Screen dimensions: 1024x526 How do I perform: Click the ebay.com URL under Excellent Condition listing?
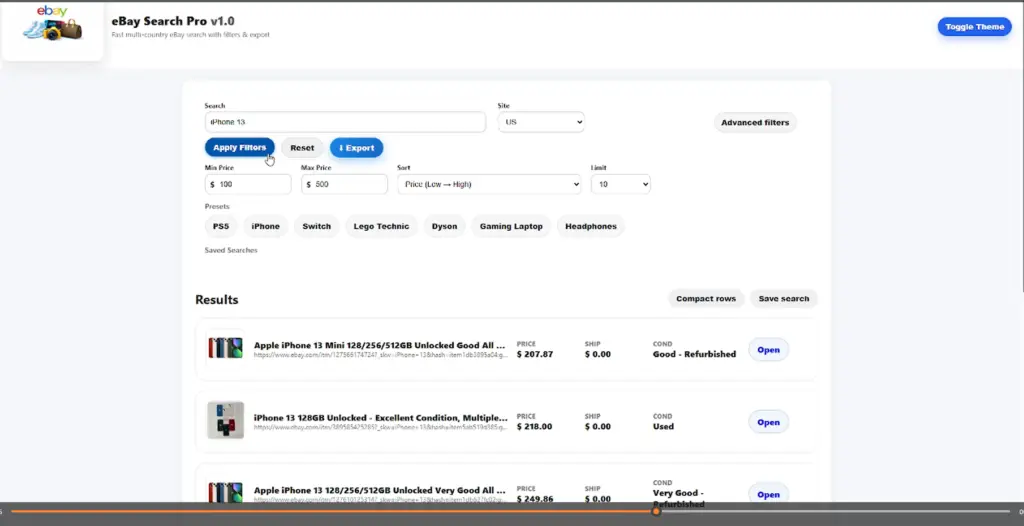point(381,427)
